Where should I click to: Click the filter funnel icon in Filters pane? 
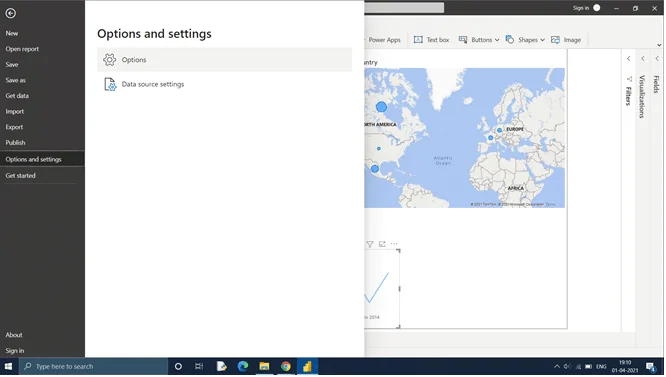(630, 79)
